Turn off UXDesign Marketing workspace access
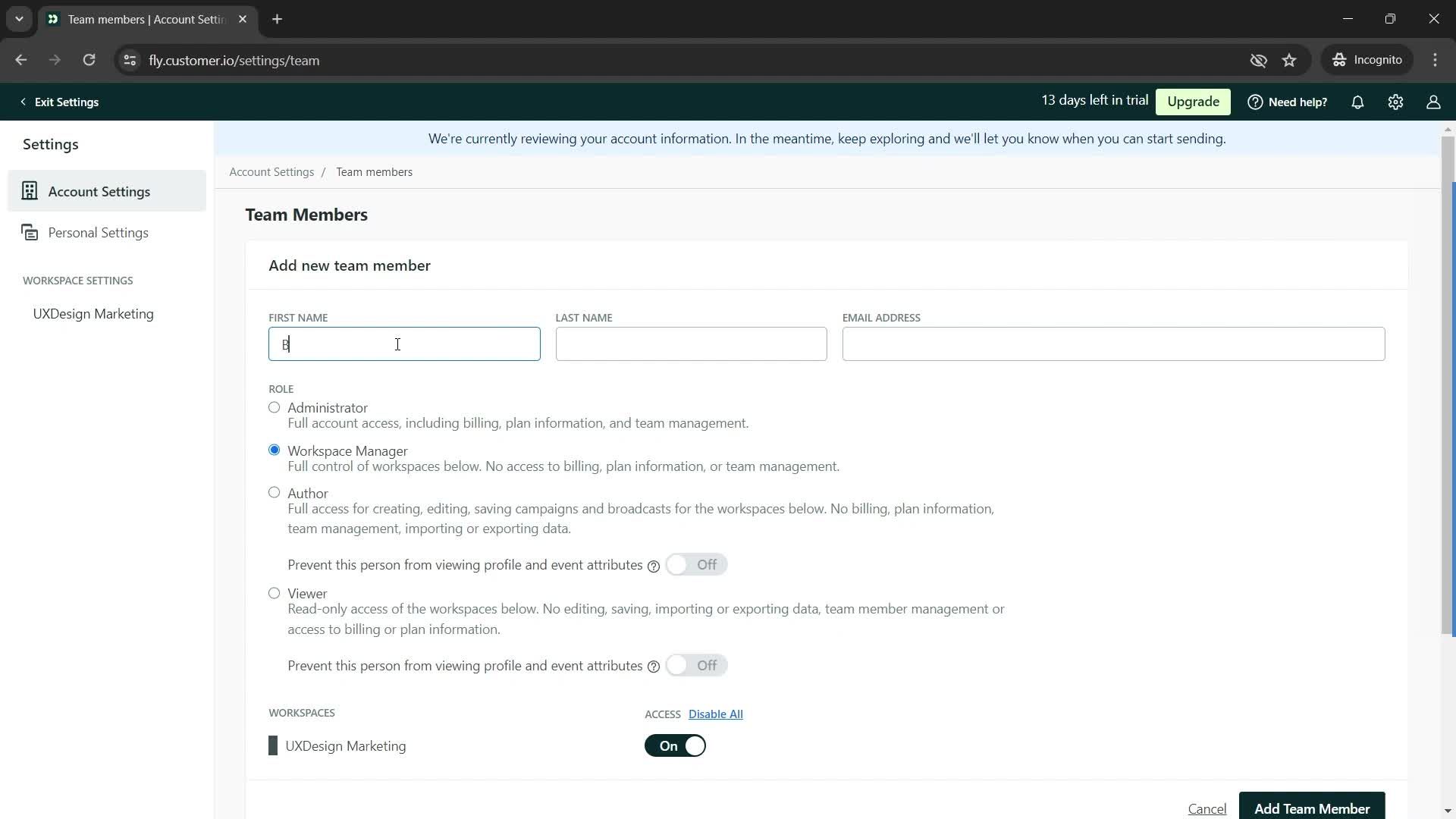Screen dimensions: 1456x819 [x=675, y=745]
